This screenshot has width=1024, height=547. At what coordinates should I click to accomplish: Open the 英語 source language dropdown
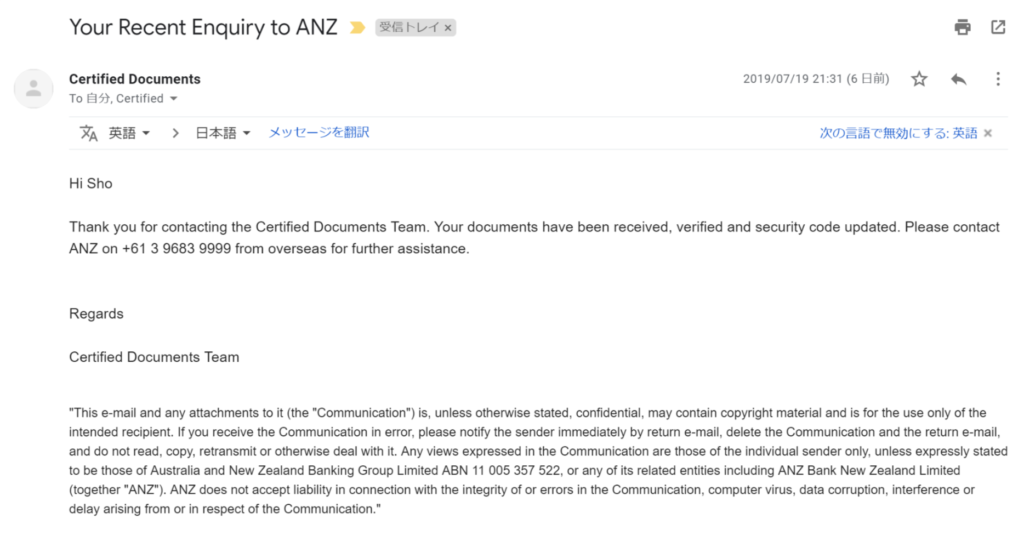point(129,133)
